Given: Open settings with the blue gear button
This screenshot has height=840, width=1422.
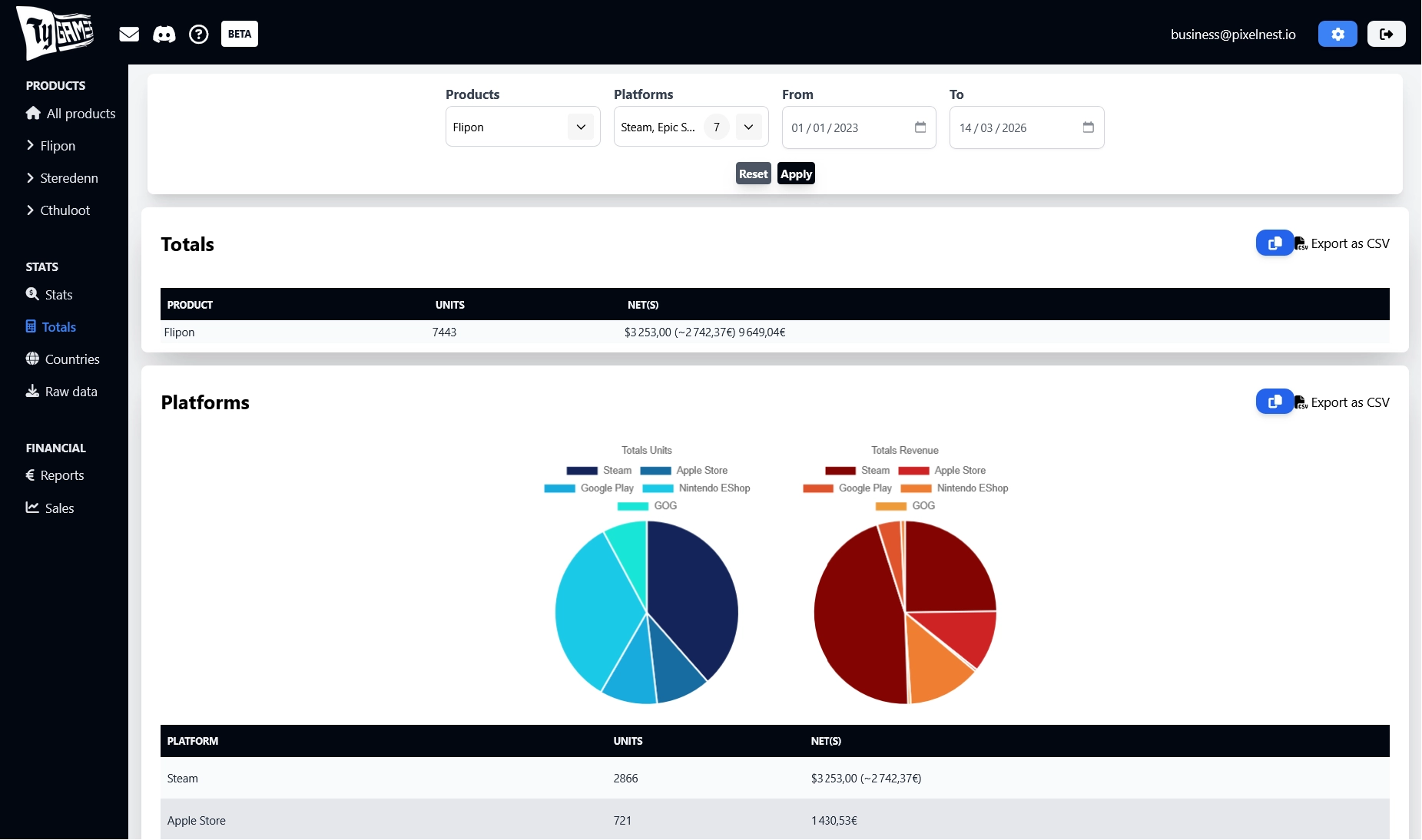Looking at the screenshot, I should click(x=1337, y=34).
